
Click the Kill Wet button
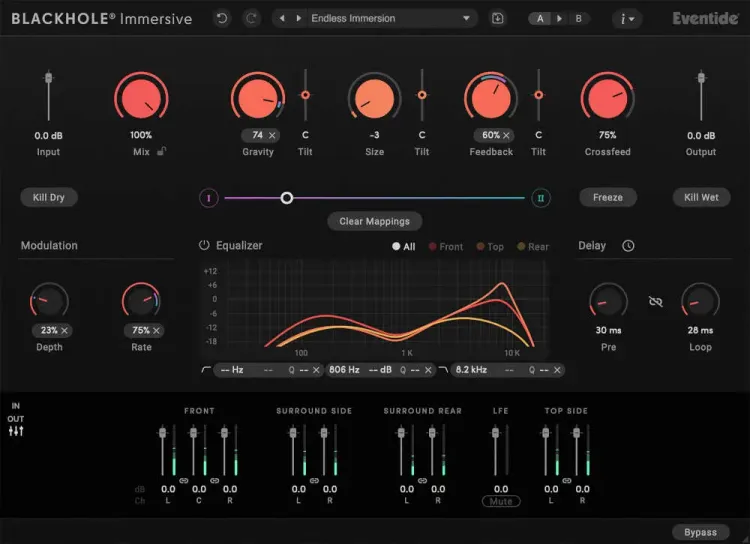[x=701, y=197]
